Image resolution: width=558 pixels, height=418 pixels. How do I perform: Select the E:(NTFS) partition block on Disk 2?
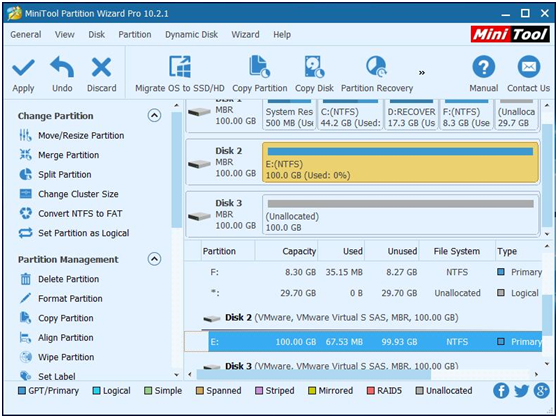click(400, 163)
